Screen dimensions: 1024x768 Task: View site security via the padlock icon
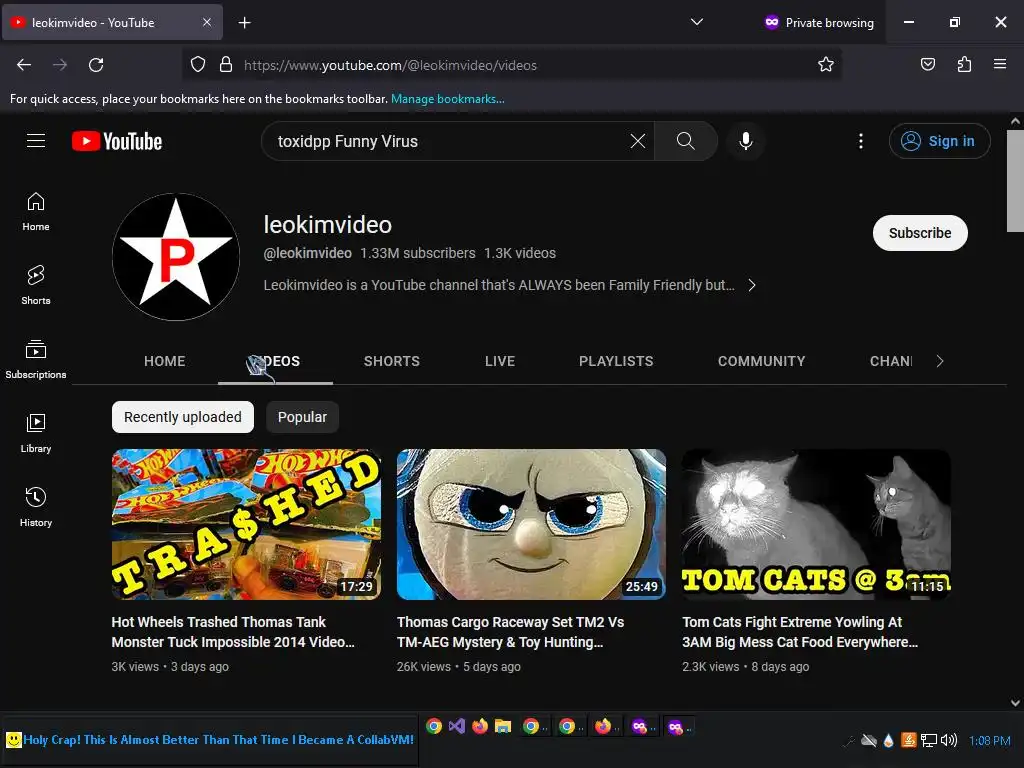click(x=226, y=65)
